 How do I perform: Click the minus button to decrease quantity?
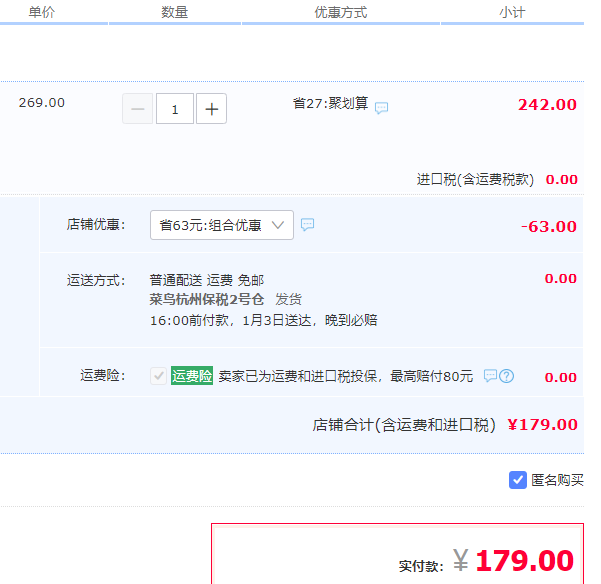tap(138, 109)
